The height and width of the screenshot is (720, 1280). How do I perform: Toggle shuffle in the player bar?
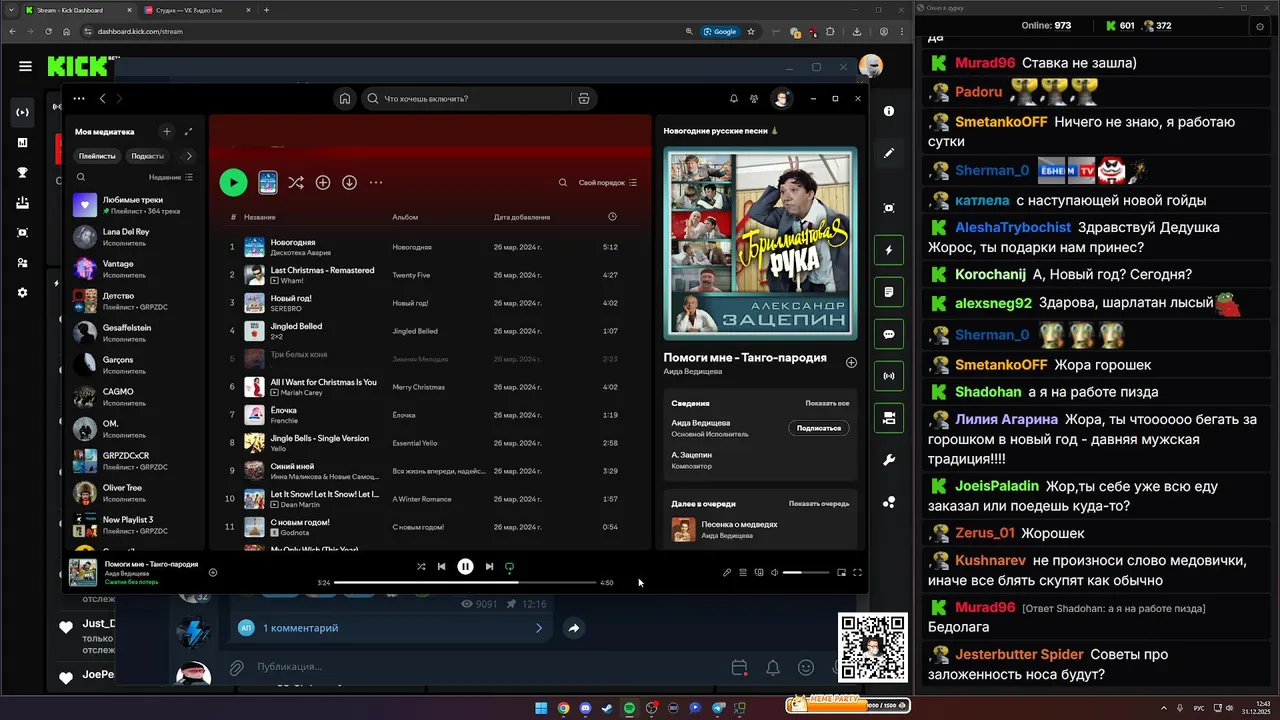click(x=421, y=566)
